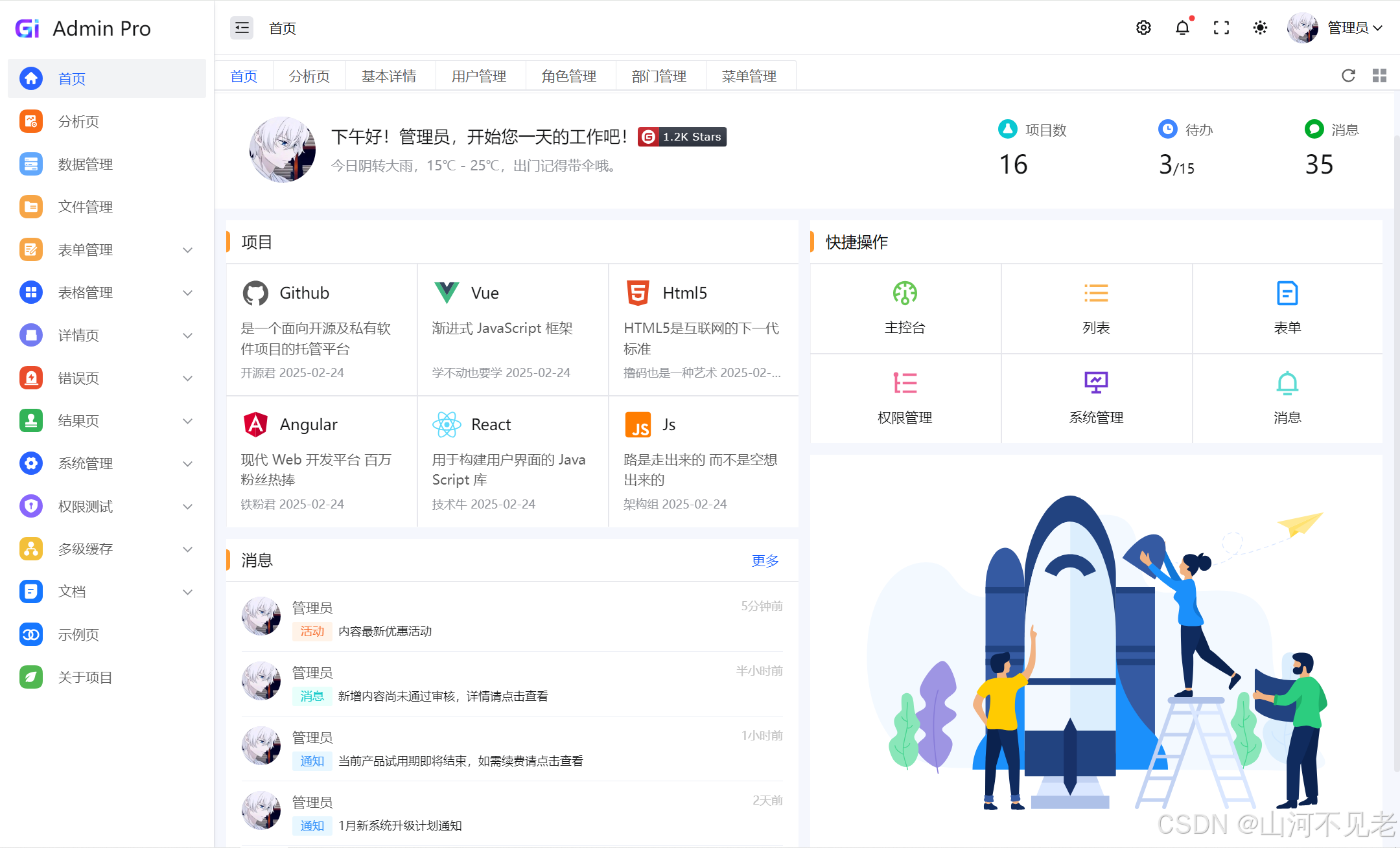Click the 更多 link in messages

tap(765, 561)
